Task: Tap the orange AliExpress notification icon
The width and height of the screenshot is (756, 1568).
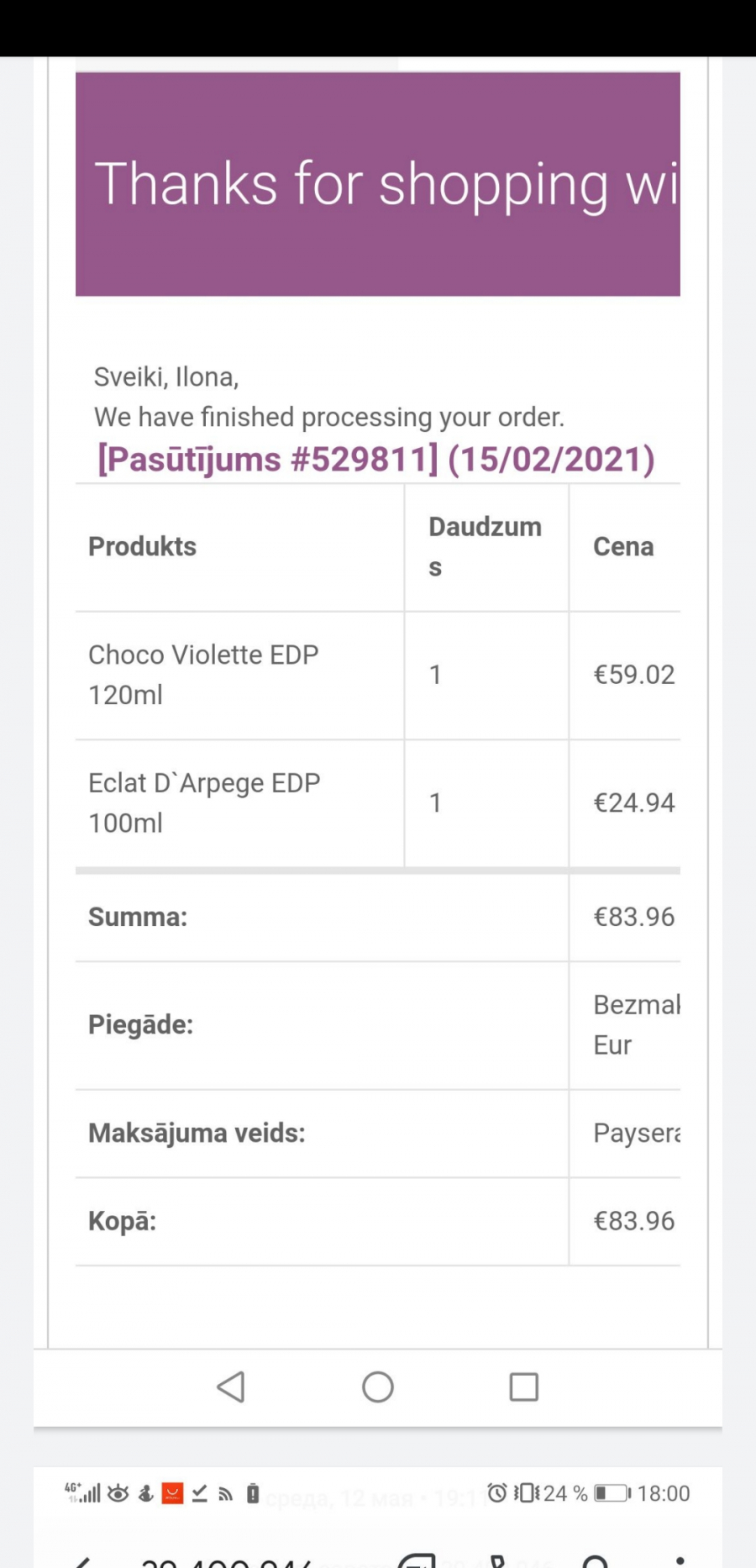Action: tap(172, 1493)
